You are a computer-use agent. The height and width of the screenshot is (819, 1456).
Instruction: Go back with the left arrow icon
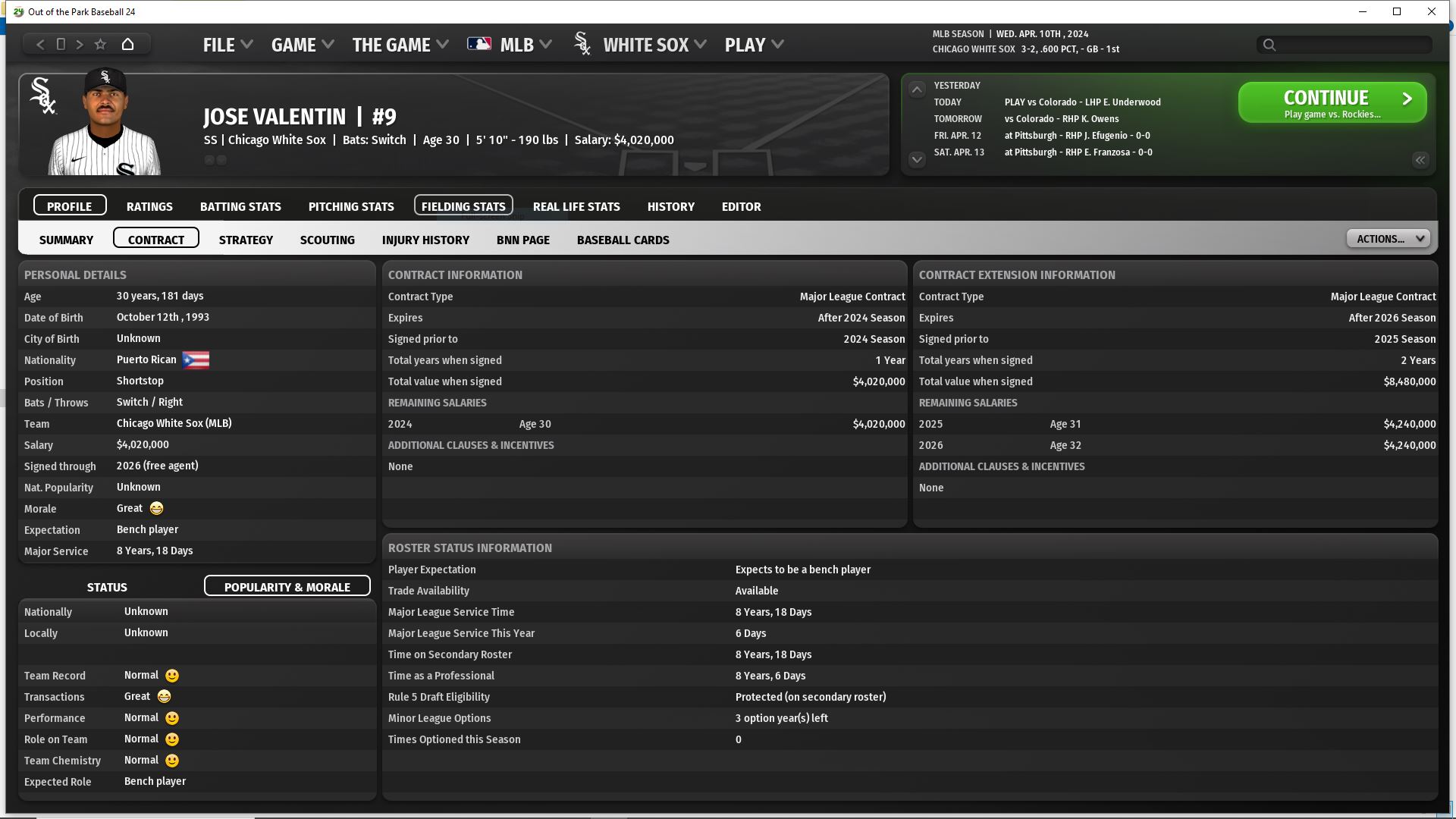click(x=41, y=45)
